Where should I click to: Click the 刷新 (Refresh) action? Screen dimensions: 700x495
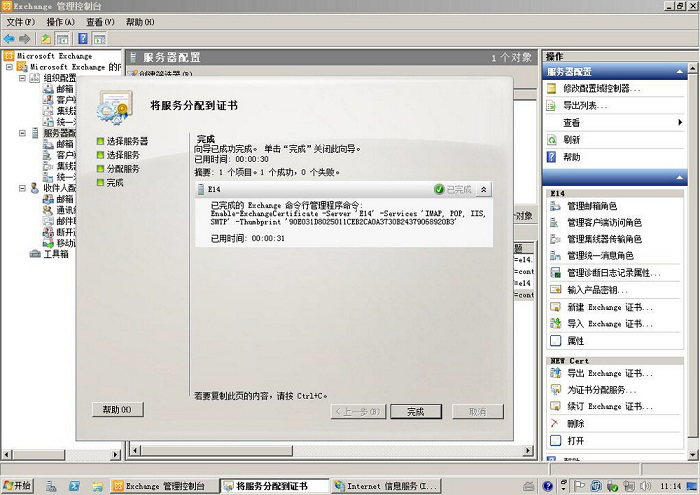point(571,140)
